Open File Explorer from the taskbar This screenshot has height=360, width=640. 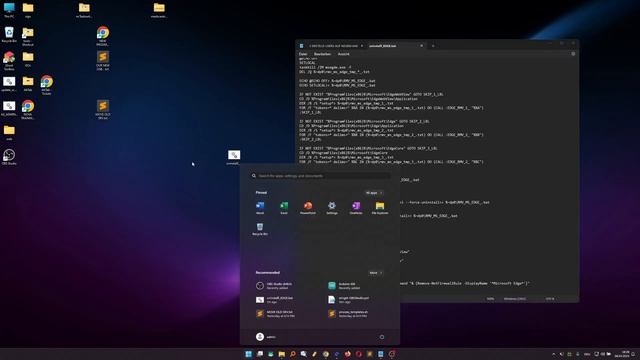[x=282, y=354]
